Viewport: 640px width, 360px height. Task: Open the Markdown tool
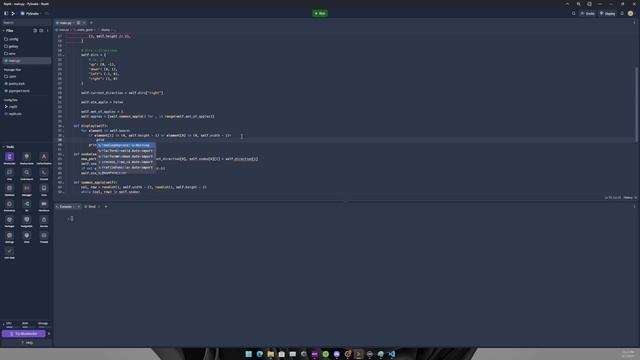pos(44,206)
